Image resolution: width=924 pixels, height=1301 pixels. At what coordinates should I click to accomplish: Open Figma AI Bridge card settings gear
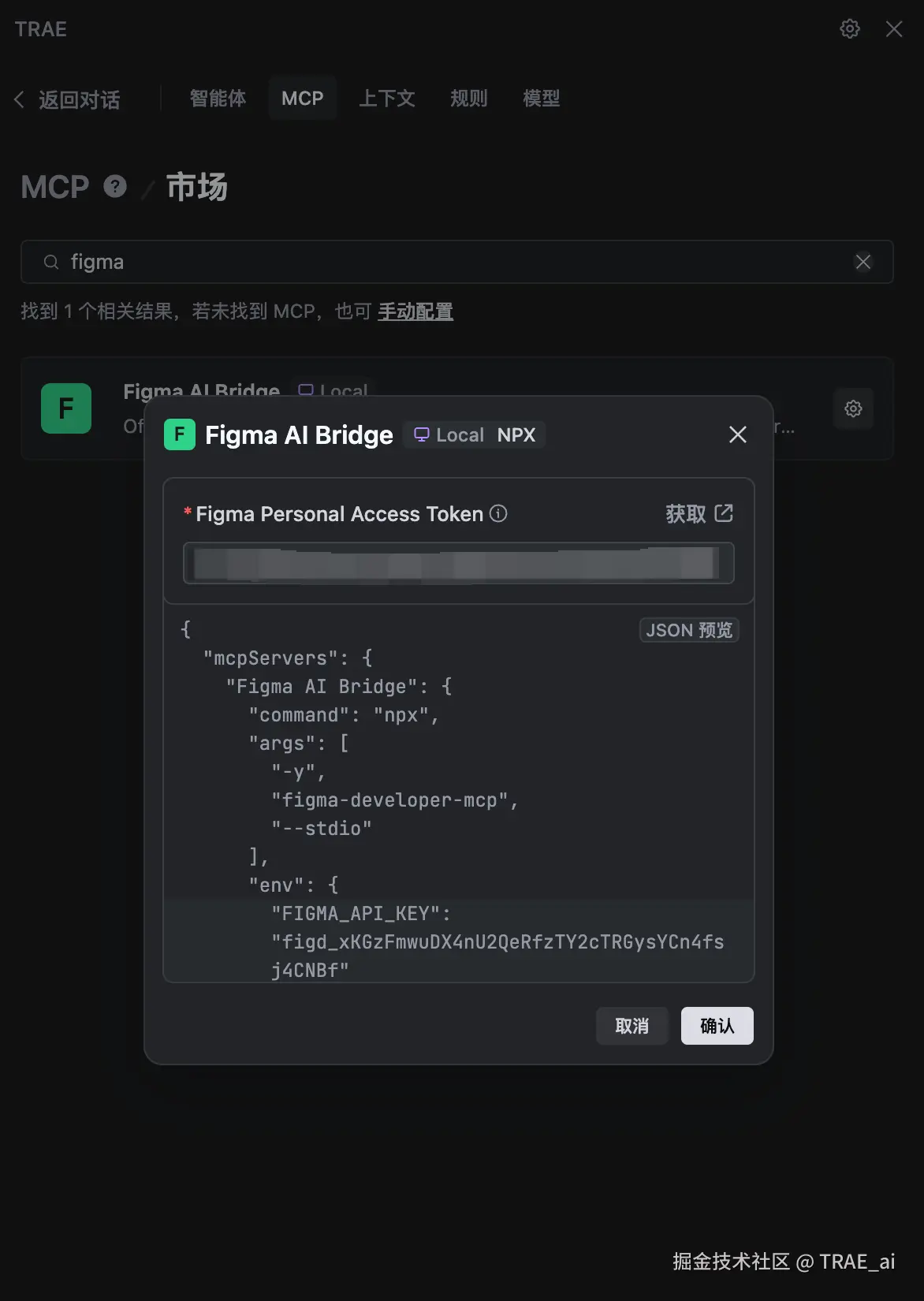[853, 408]
